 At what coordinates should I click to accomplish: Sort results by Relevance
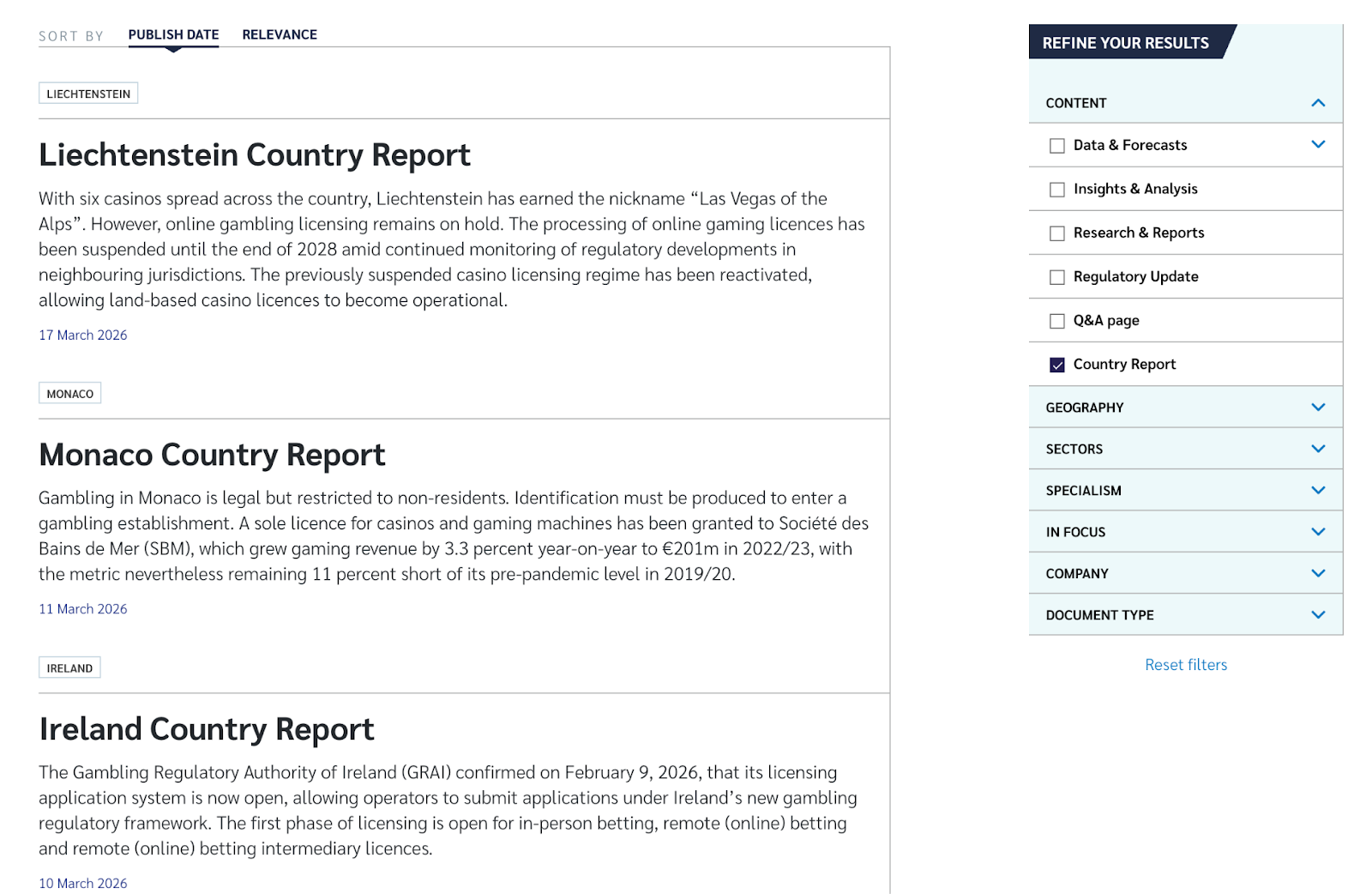click(280, 35)
